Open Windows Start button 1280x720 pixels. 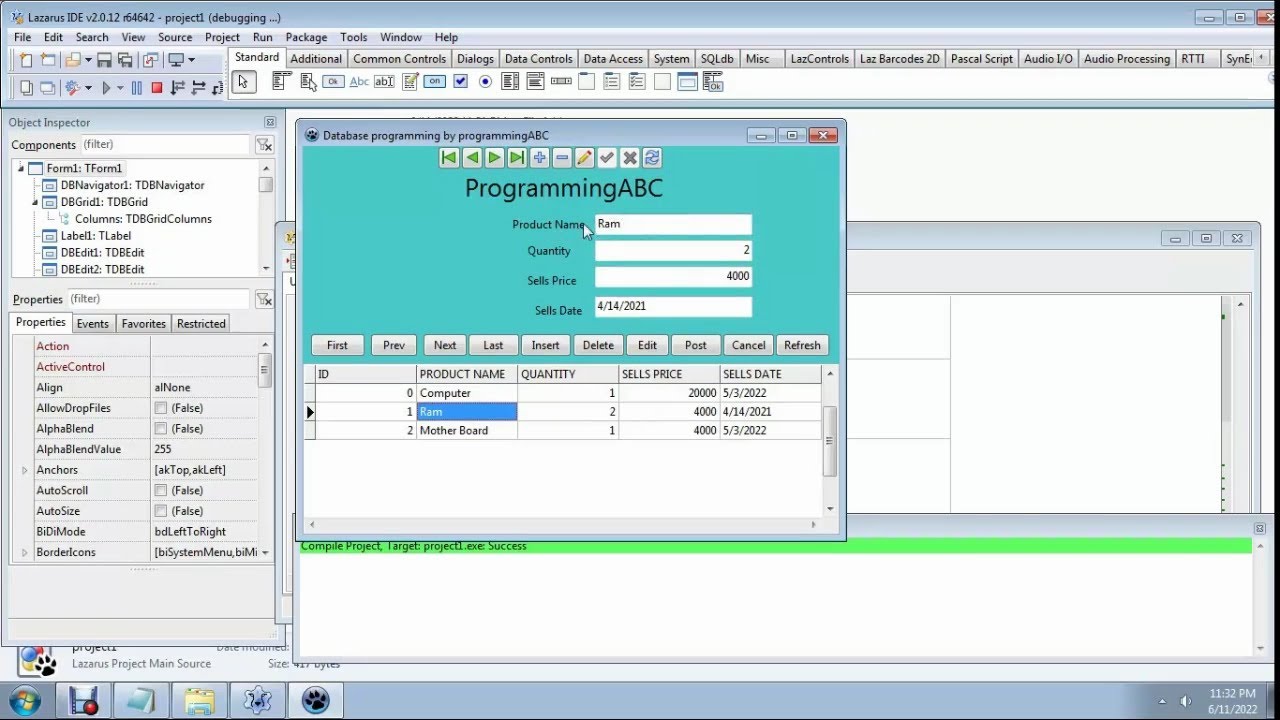(x=23, y=699)
